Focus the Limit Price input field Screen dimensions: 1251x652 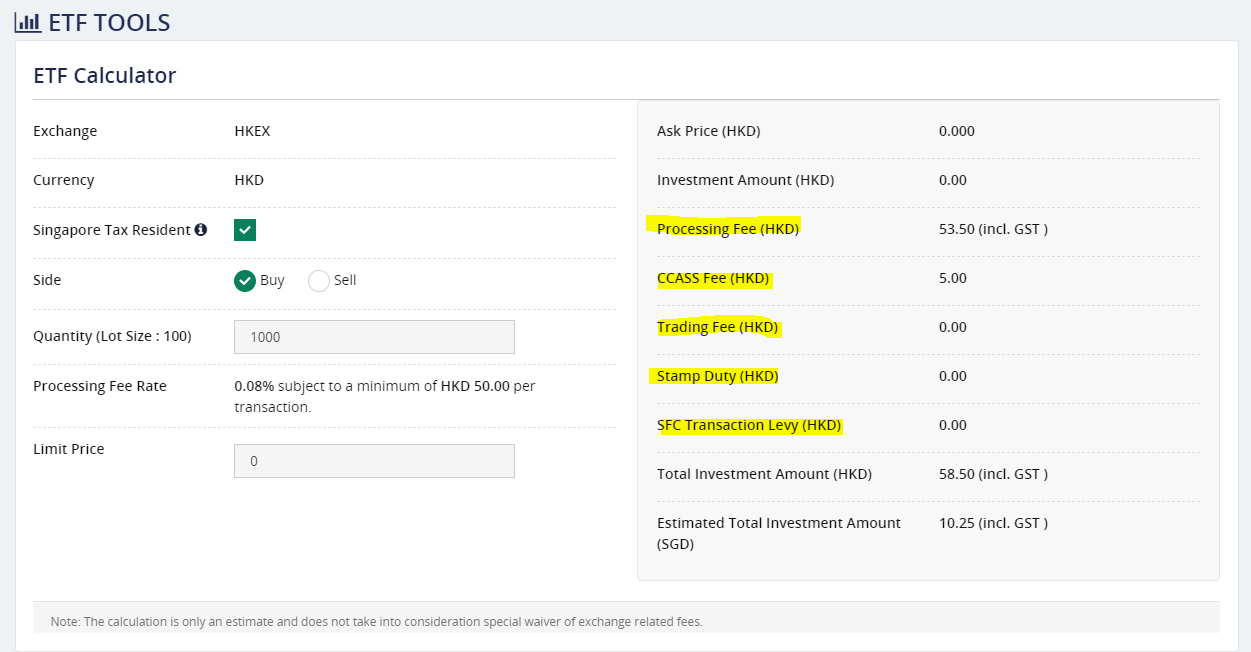pos(374,461)
